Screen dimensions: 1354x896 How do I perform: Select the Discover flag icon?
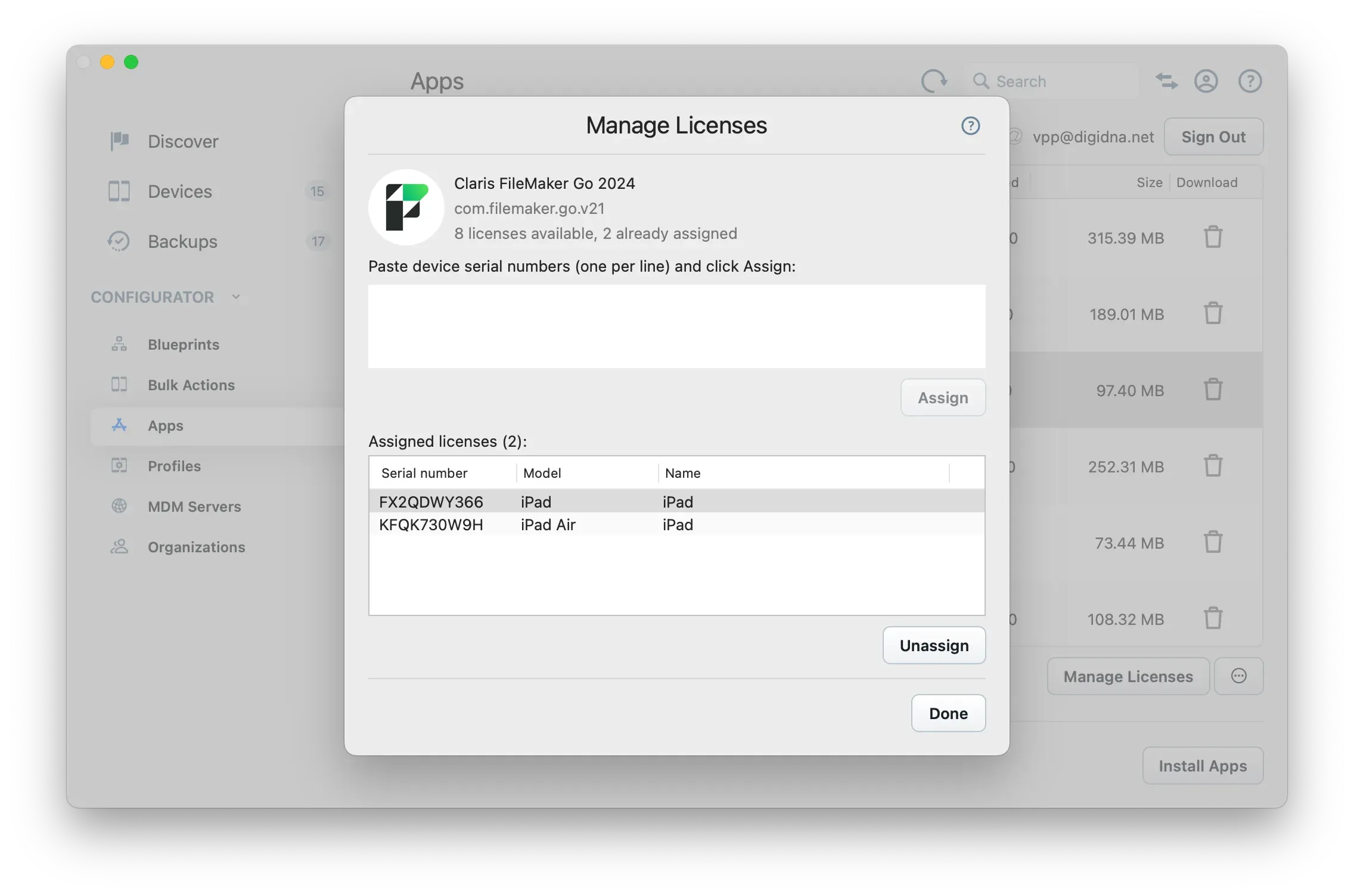pos(119,141)
